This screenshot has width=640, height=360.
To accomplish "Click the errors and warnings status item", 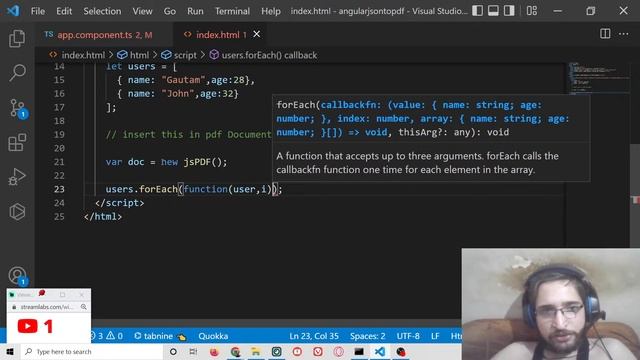I will [x=107, y=336].
